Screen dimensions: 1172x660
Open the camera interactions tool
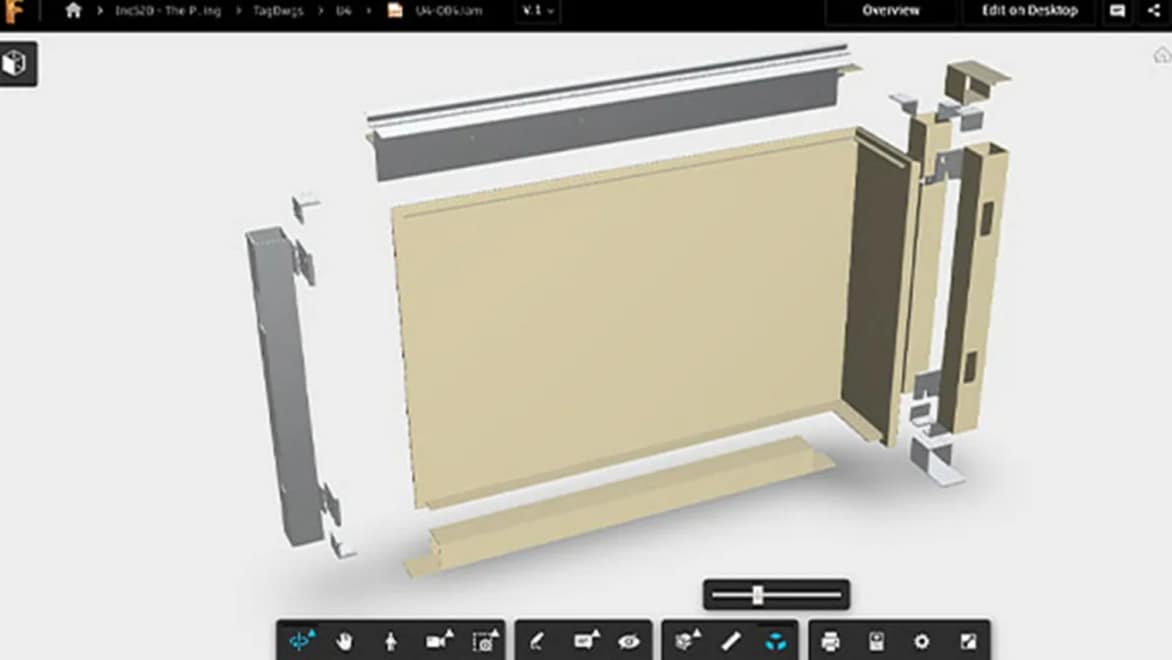pos(439,641)
